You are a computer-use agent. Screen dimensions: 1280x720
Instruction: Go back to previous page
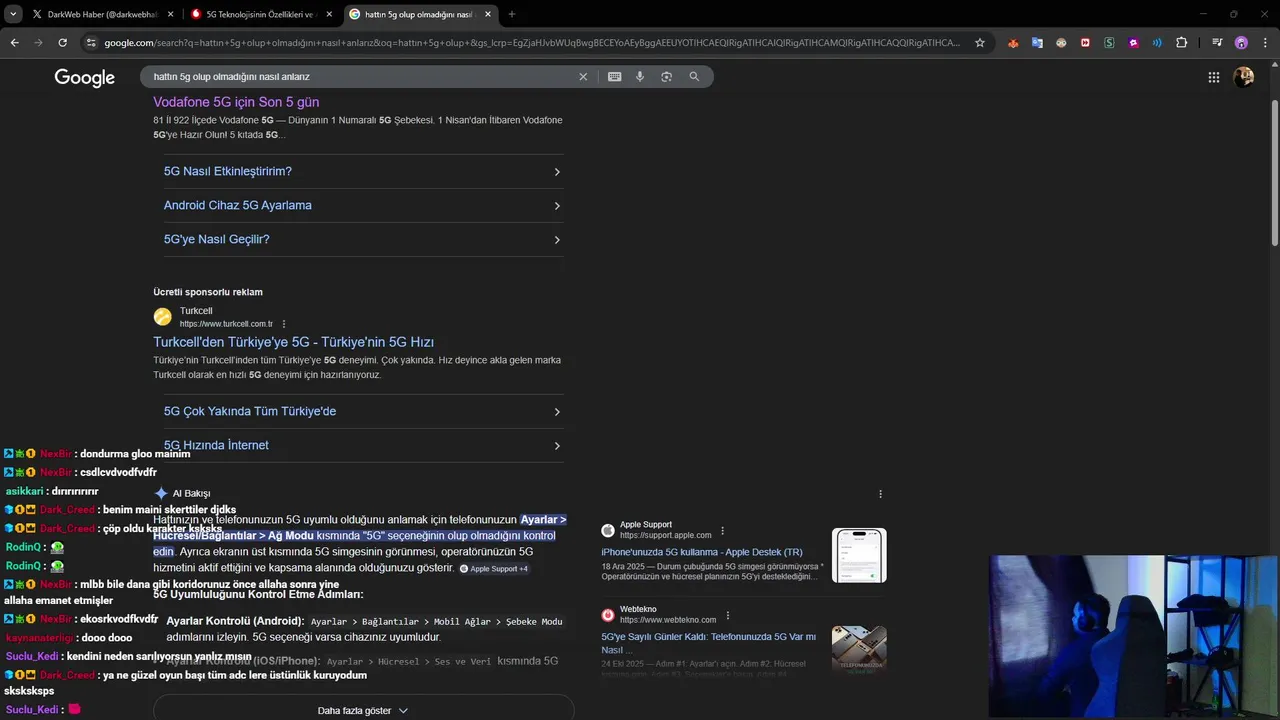(14, 43)
